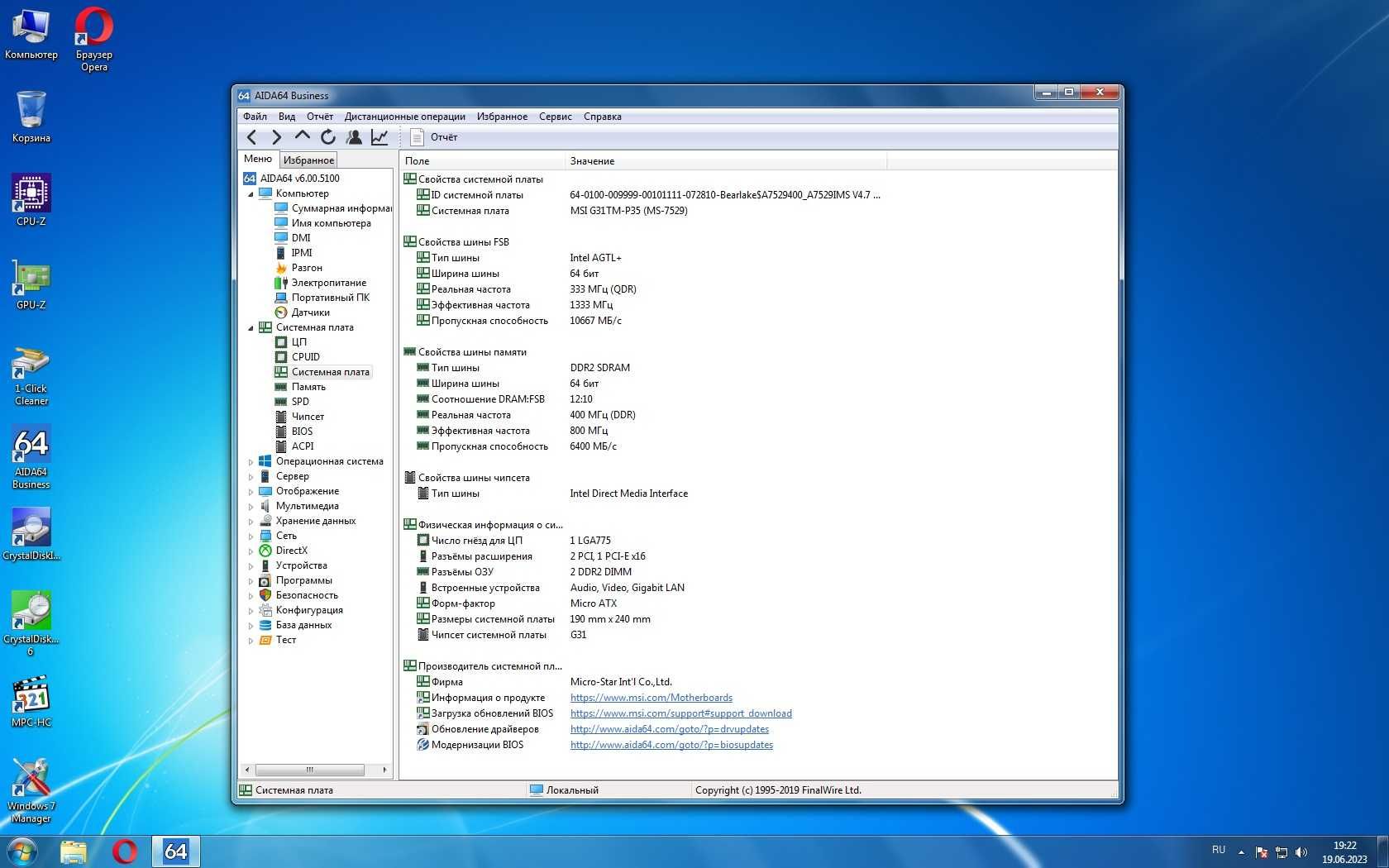Select the DMI tree item
The height and width of the screenshot is (868, 1389).
coord(301,238)
